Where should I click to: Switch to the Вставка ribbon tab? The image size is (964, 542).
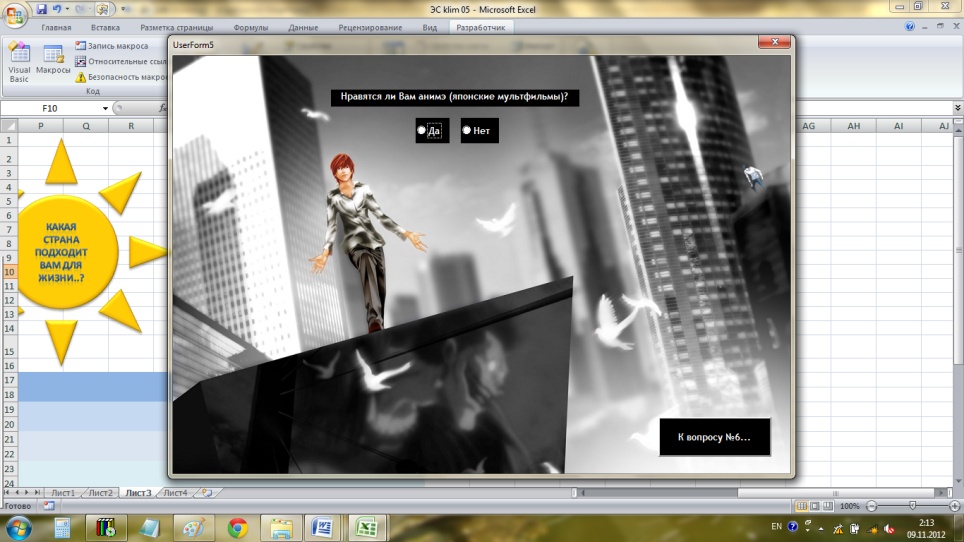coord(105,28)
